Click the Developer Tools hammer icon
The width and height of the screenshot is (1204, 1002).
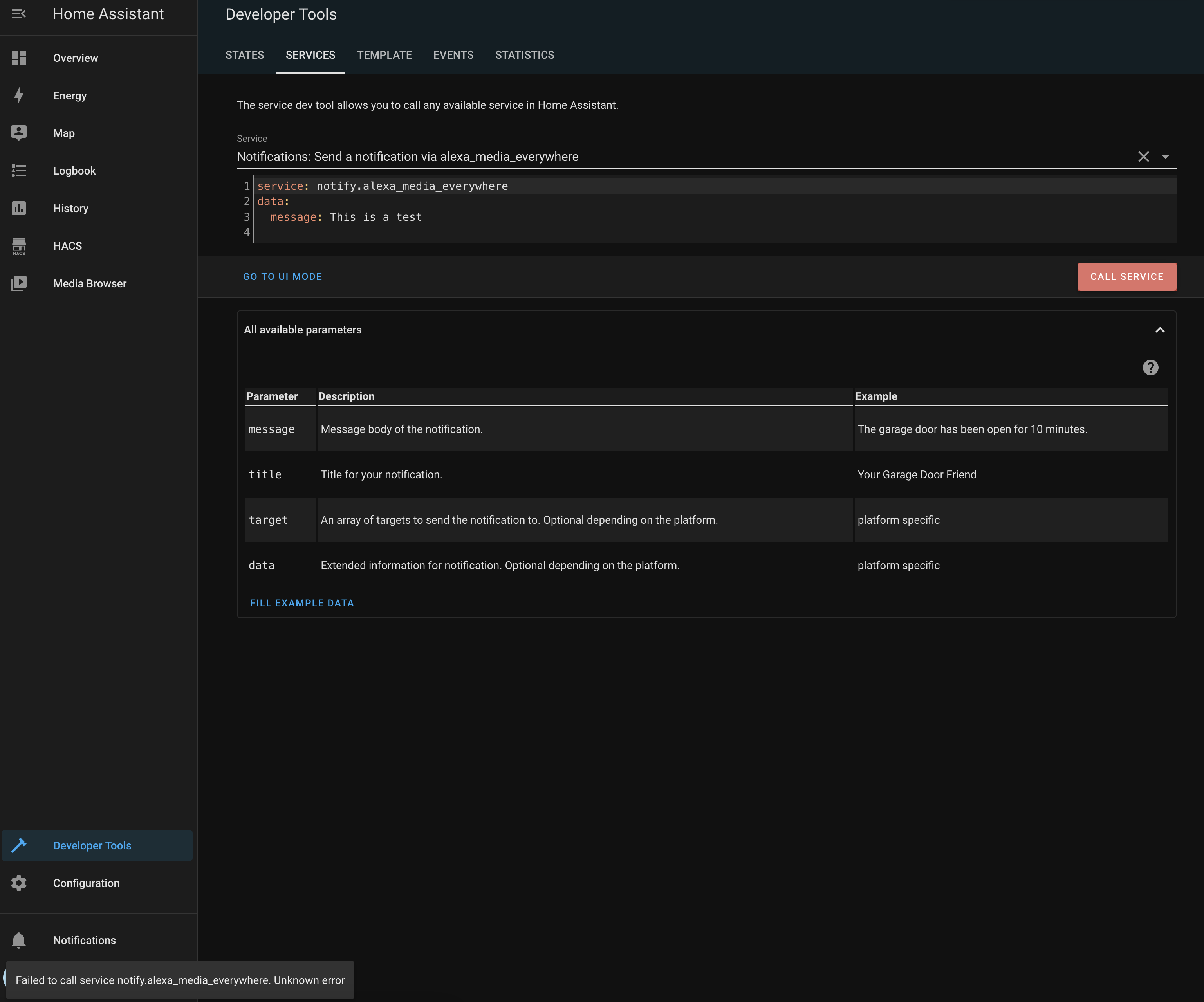19,845
